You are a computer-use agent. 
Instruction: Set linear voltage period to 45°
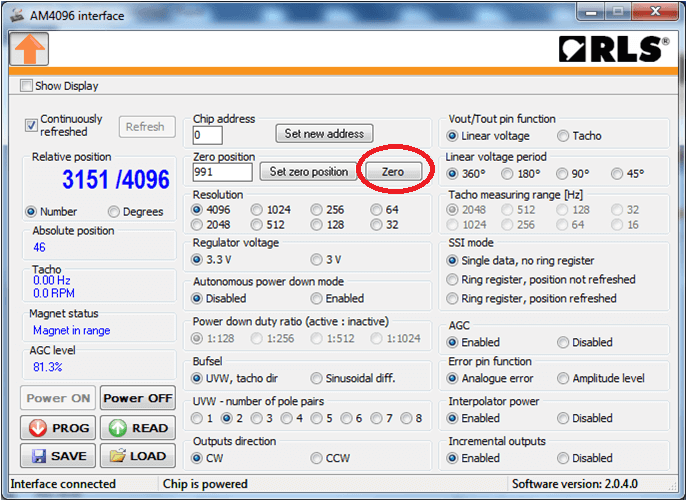(x=628, y=174)
